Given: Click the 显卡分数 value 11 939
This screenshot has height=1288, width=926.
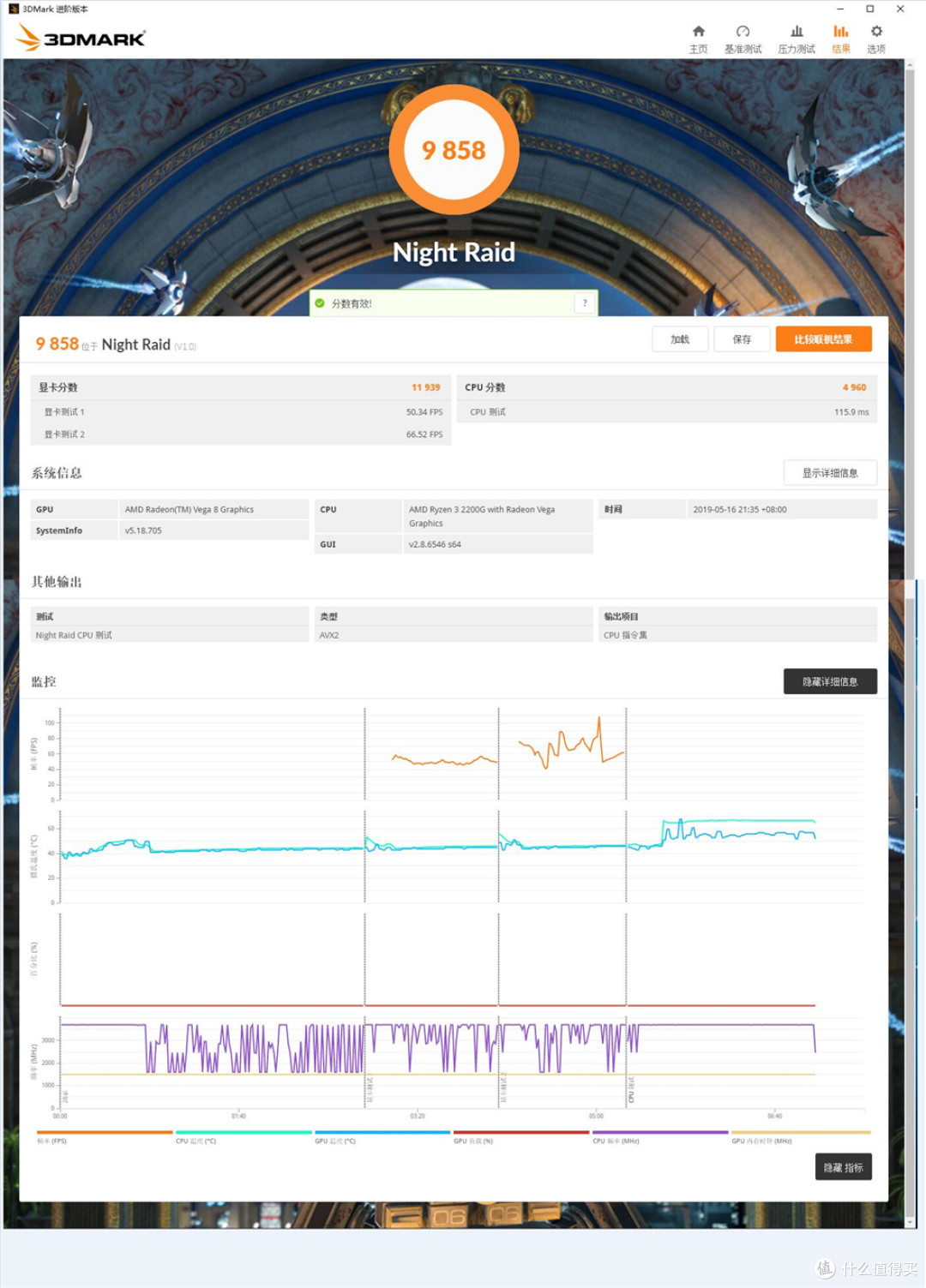Looking at the screenshot, I should point(425,387).
